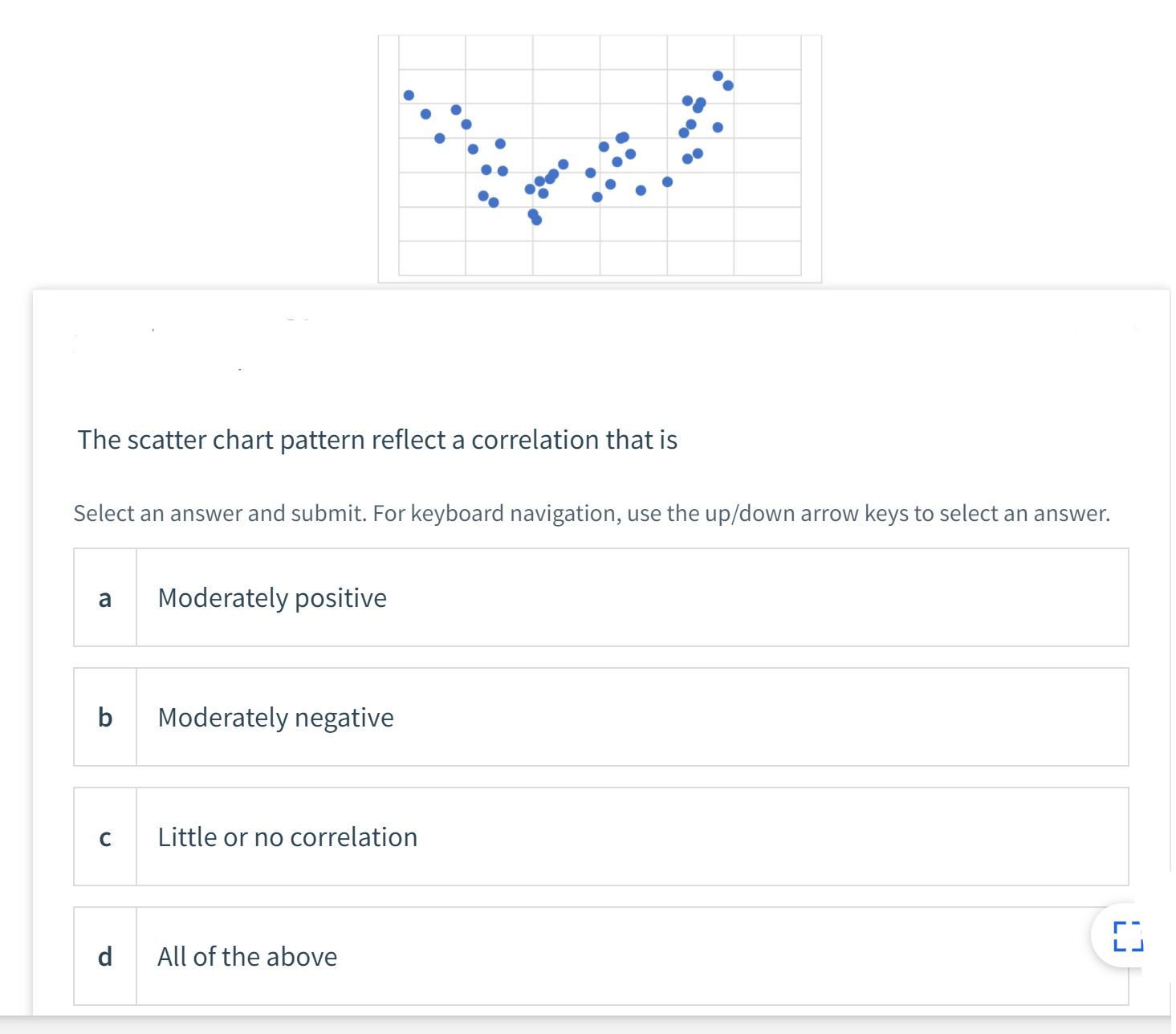Click the letter label b
This screenshot has width=1176, height=1034.
(104, 717)
